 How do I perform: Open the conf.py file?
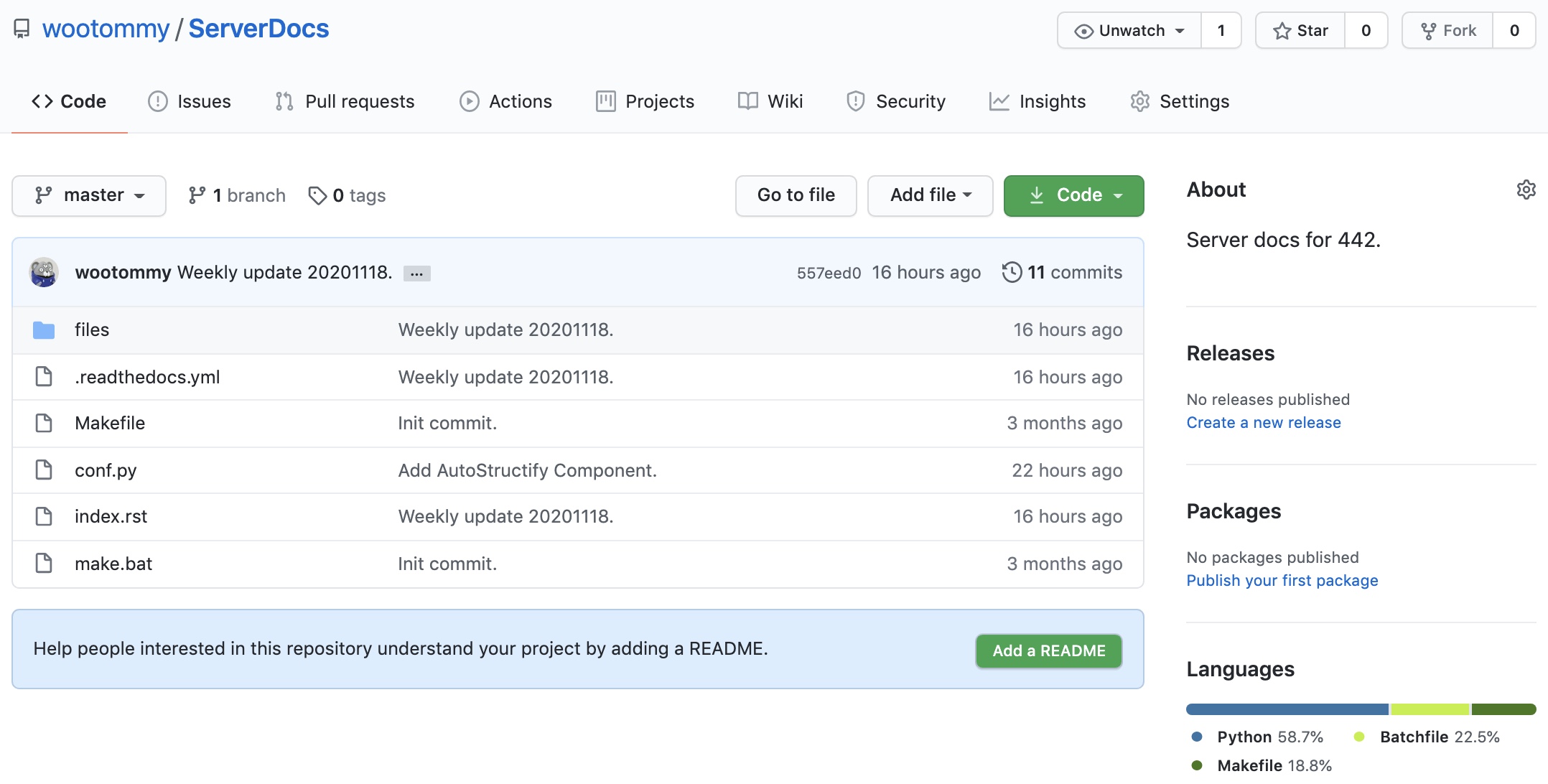(106, 470)
